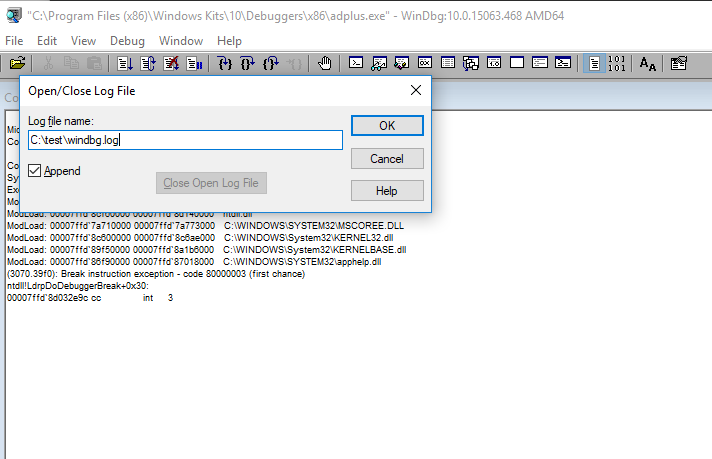
Task: Open the Command window toolbar icon
Action: 356,63
